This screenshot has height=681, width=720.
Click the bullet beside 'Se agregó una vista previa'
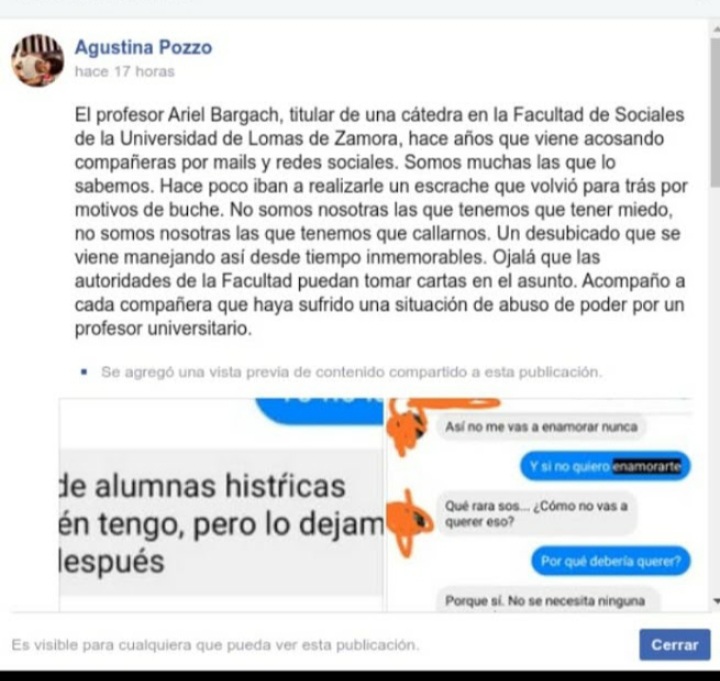coord(84,371)
